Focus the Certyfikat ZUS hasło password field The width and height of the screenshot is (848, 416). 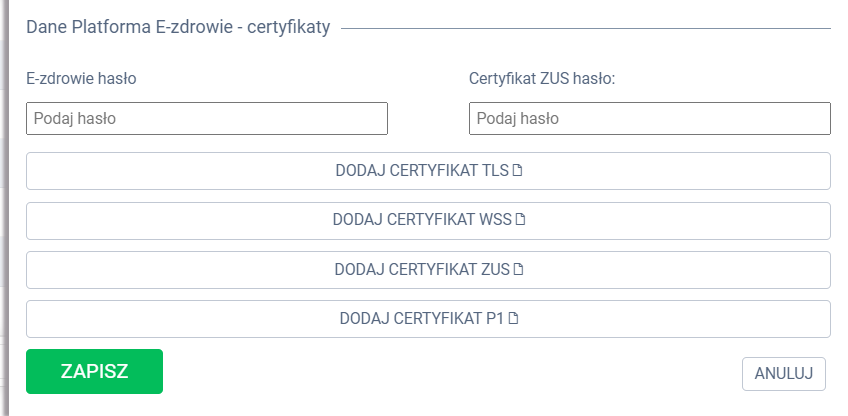649,118
